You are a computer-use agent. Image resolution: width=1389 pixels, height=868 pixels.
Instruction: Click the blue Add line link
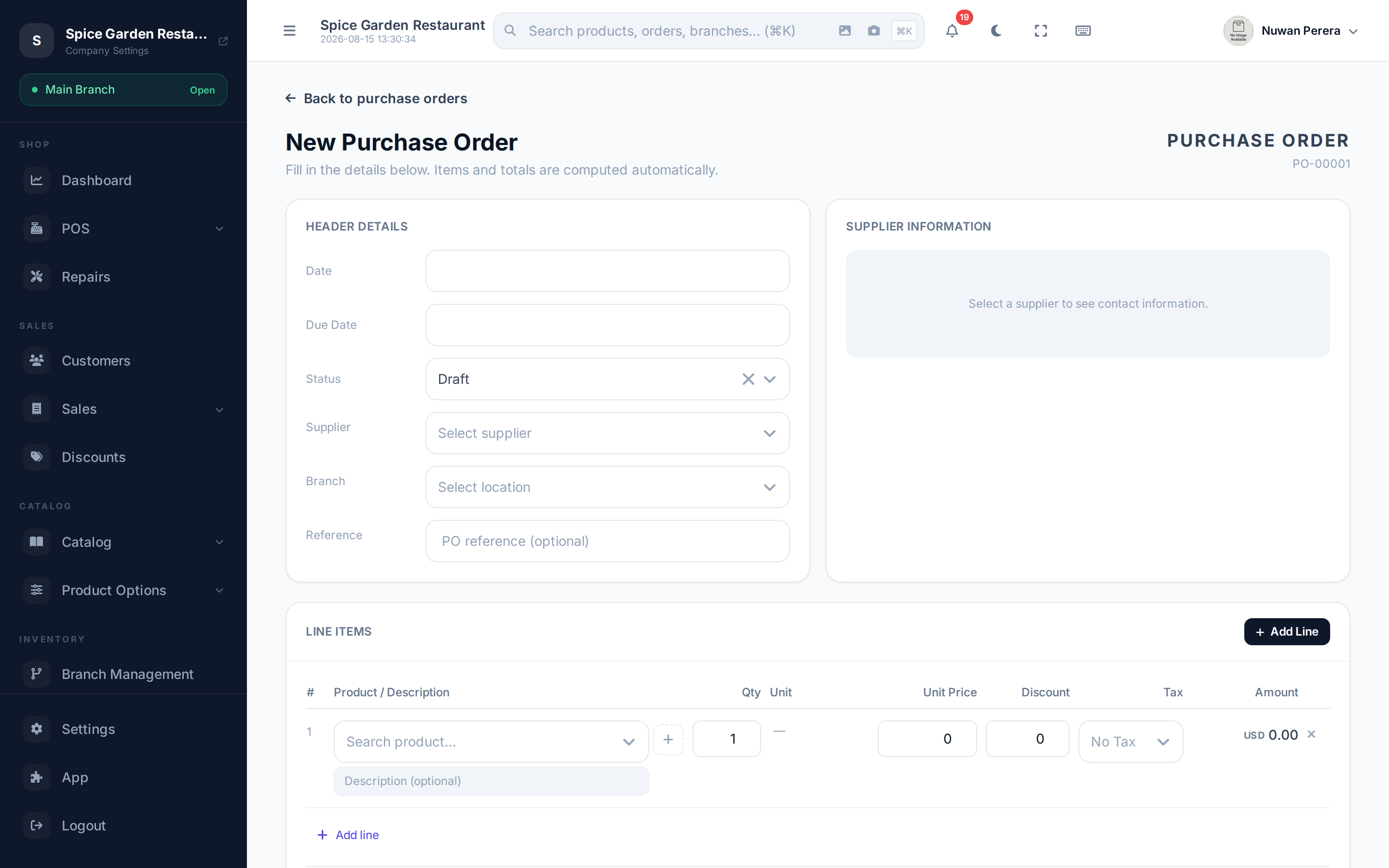(x=348, y=835)
